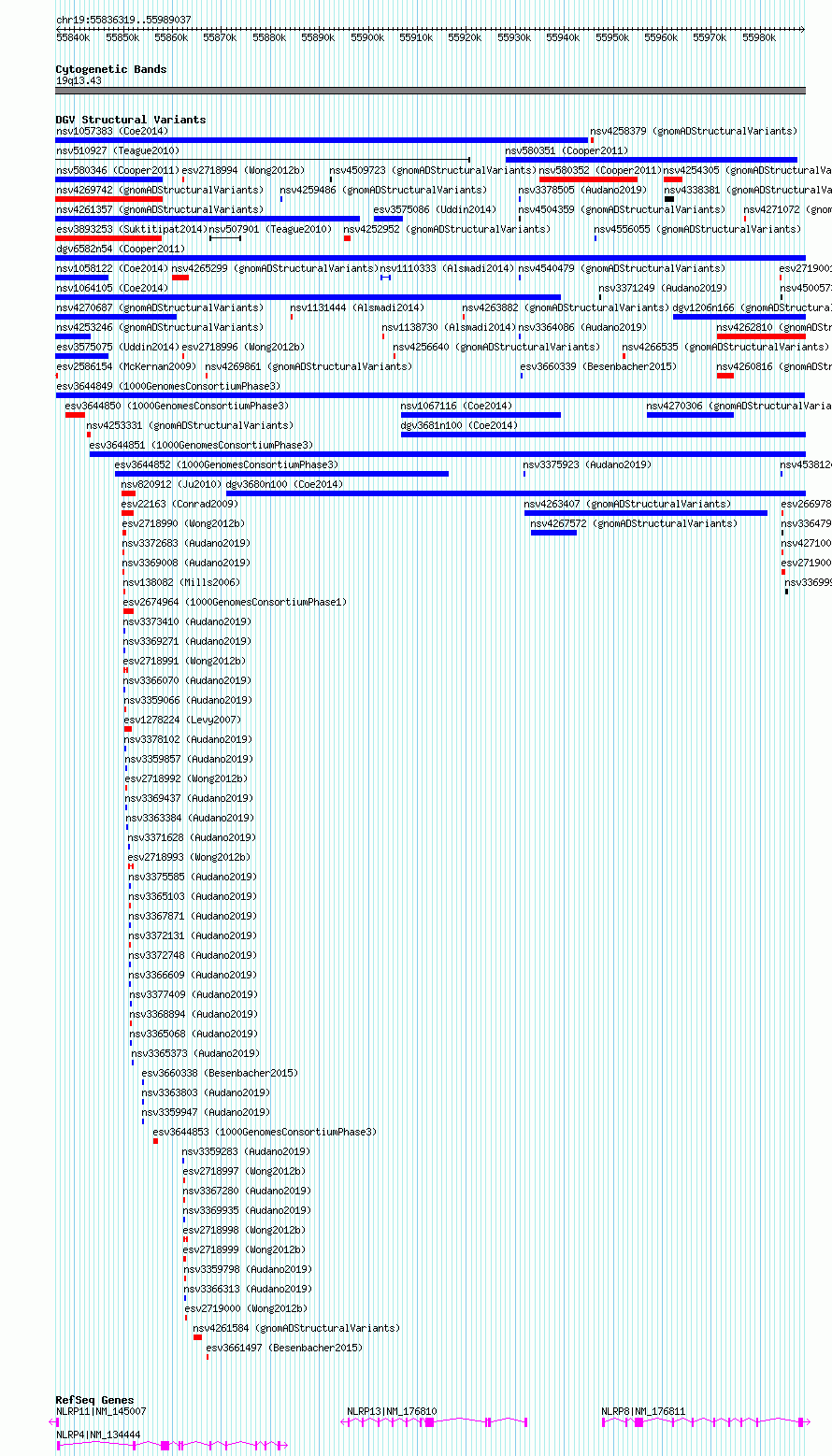This screenshot has height=1456, width=832.
Task: Click the RefSeq Genes track title
Action: pos(94,1400)
